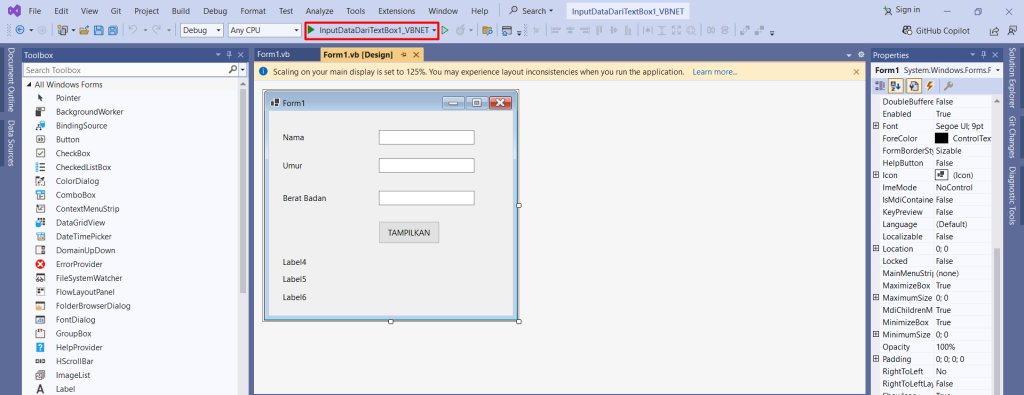
Task: Click the designer tab gear settings icon
Action: point(861,55)
